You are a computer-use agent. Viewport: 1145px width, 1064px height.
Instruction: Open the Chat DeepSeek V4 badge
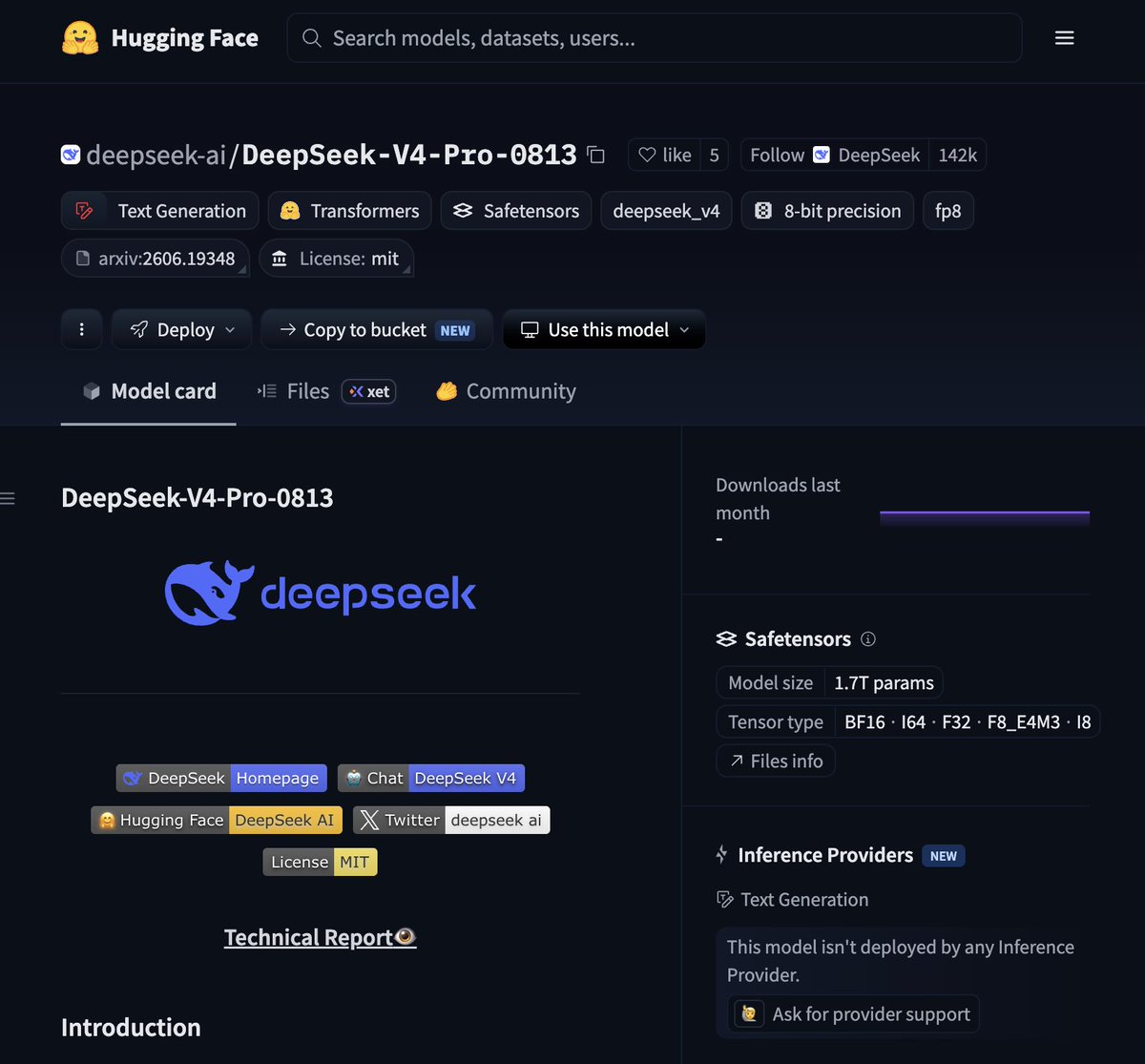click(431, 778)
